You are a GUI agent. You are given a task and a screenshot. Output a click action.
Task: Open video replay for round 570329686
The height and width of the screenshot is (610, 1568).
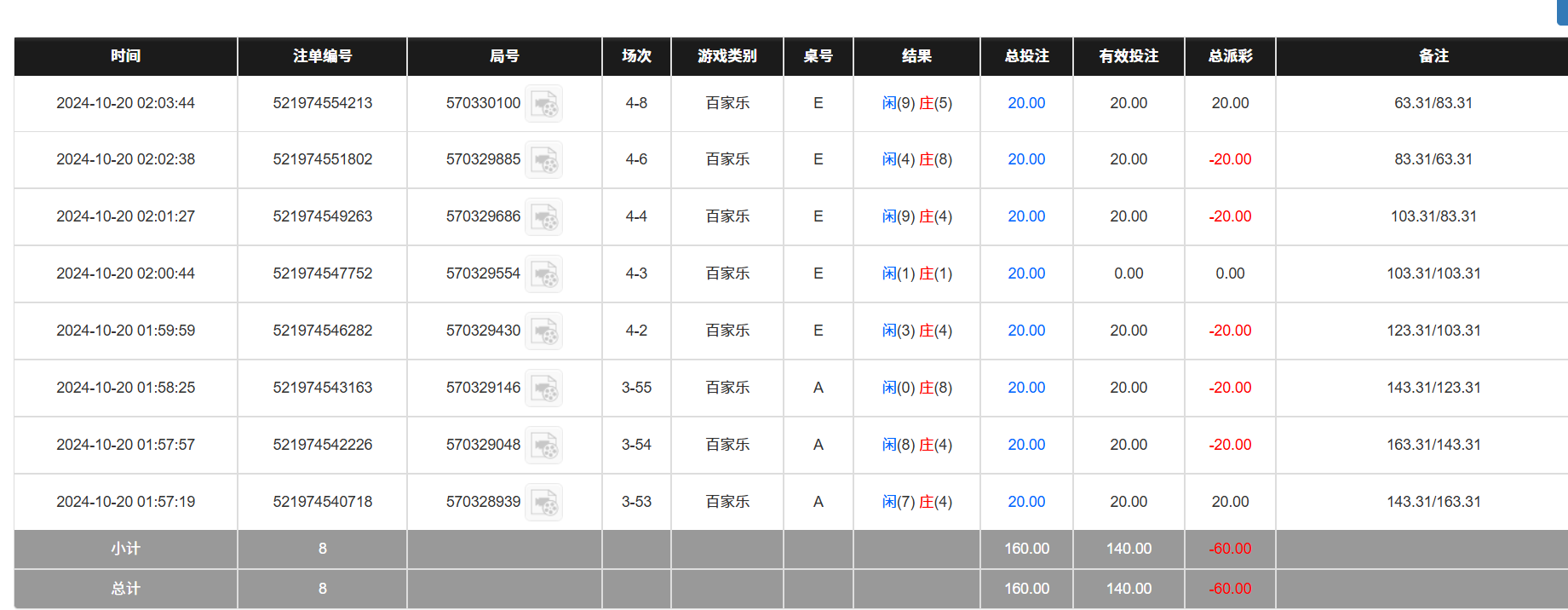543,217
